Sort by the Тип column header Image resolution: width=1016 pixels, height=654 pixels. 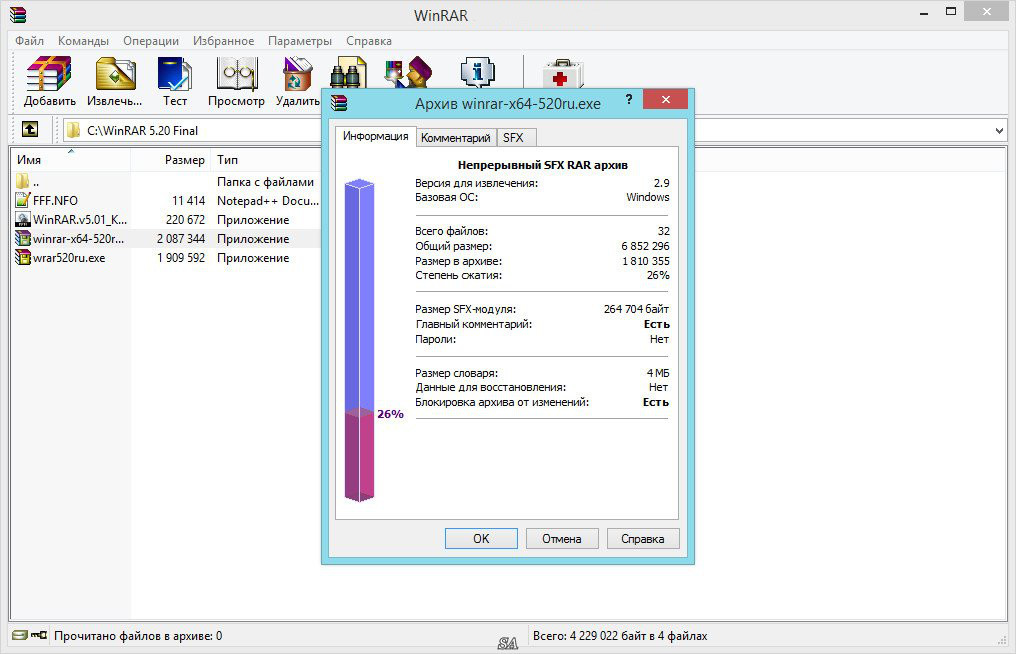point(267,159)
